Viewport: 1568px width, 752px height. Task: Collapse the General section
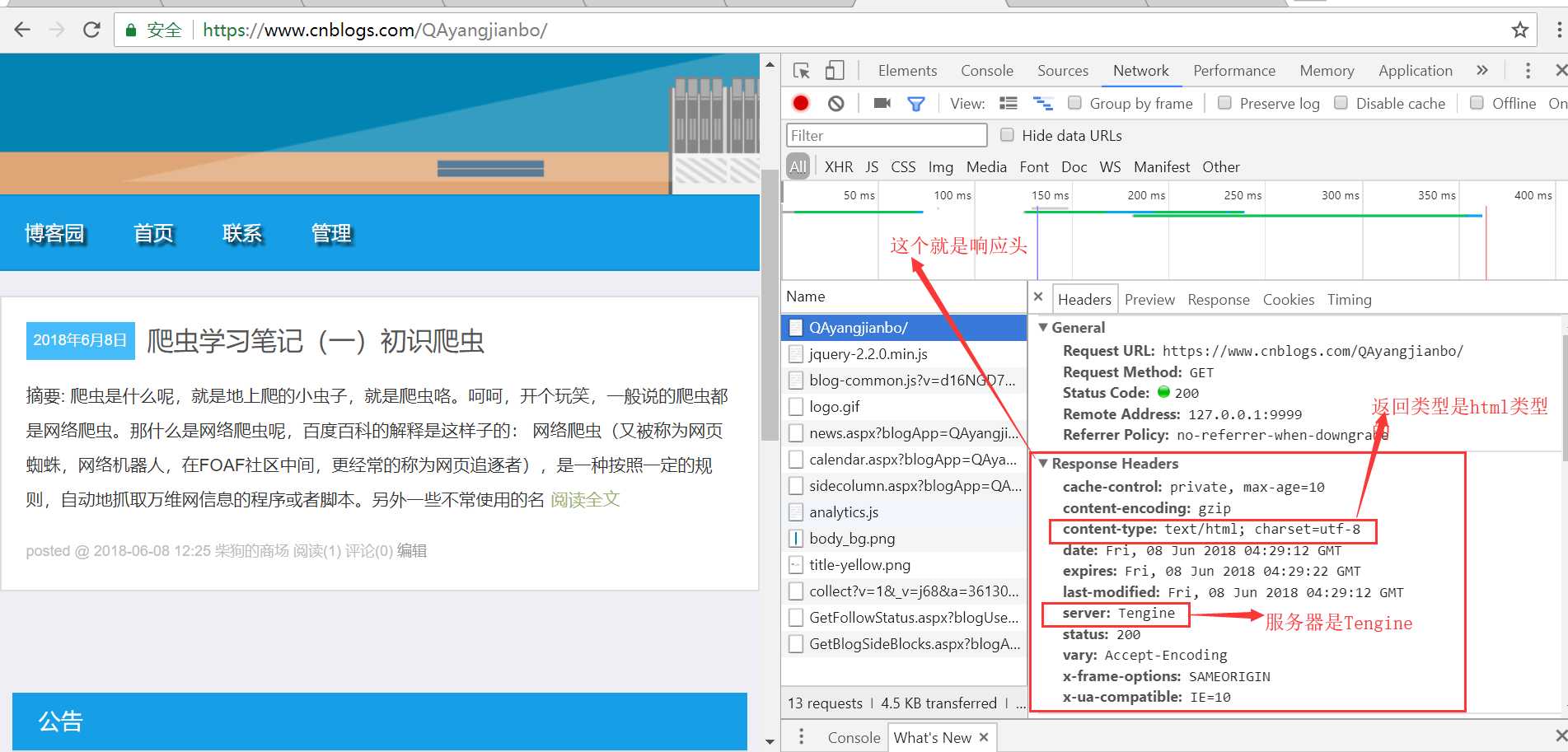click(x=1043, y=328)
